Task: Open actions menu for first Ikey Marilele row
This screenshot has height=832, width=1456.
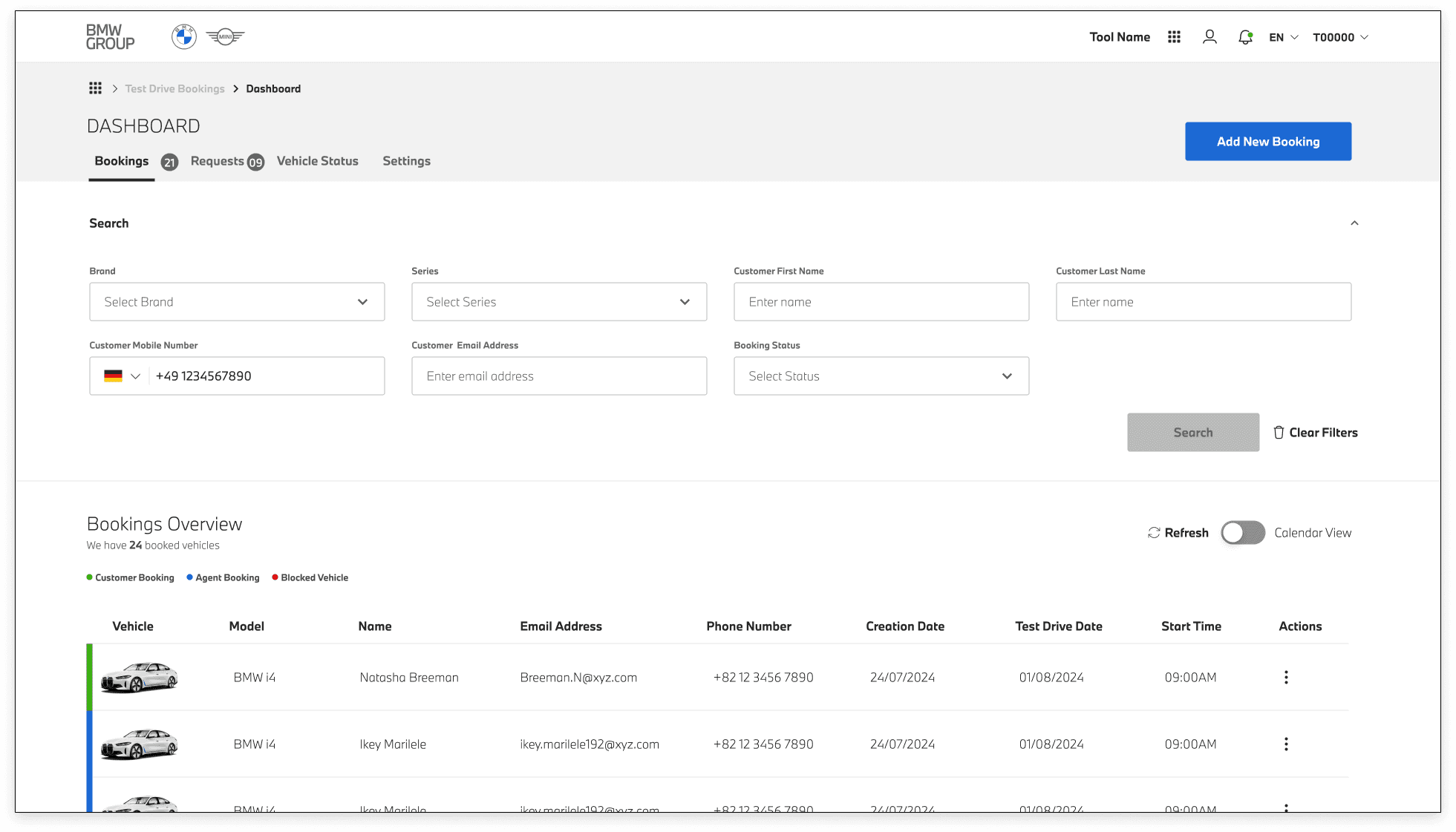Action: [x=1286, y=744]
